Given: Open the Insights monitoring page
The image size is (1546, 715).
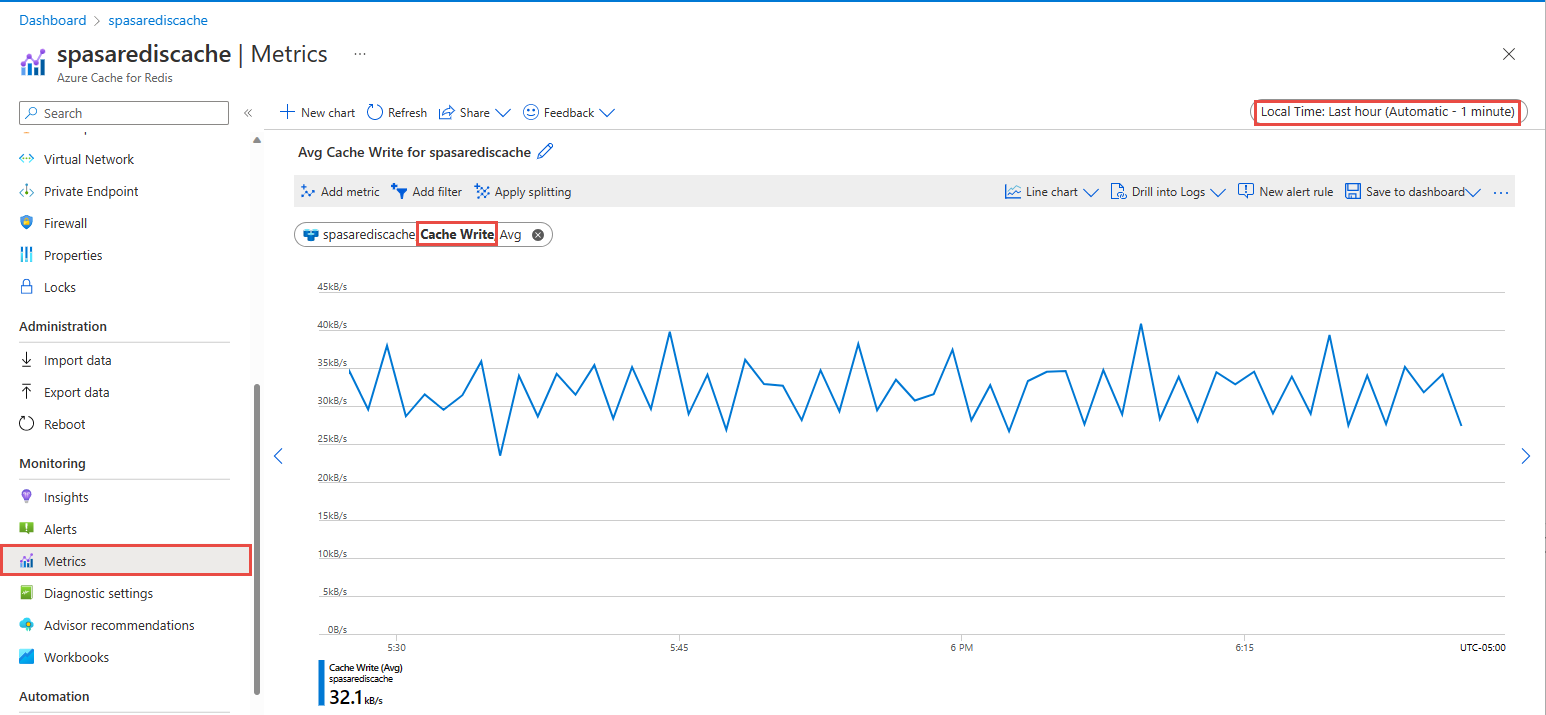Looking at the screenshot, I should [x=64, y=496].
